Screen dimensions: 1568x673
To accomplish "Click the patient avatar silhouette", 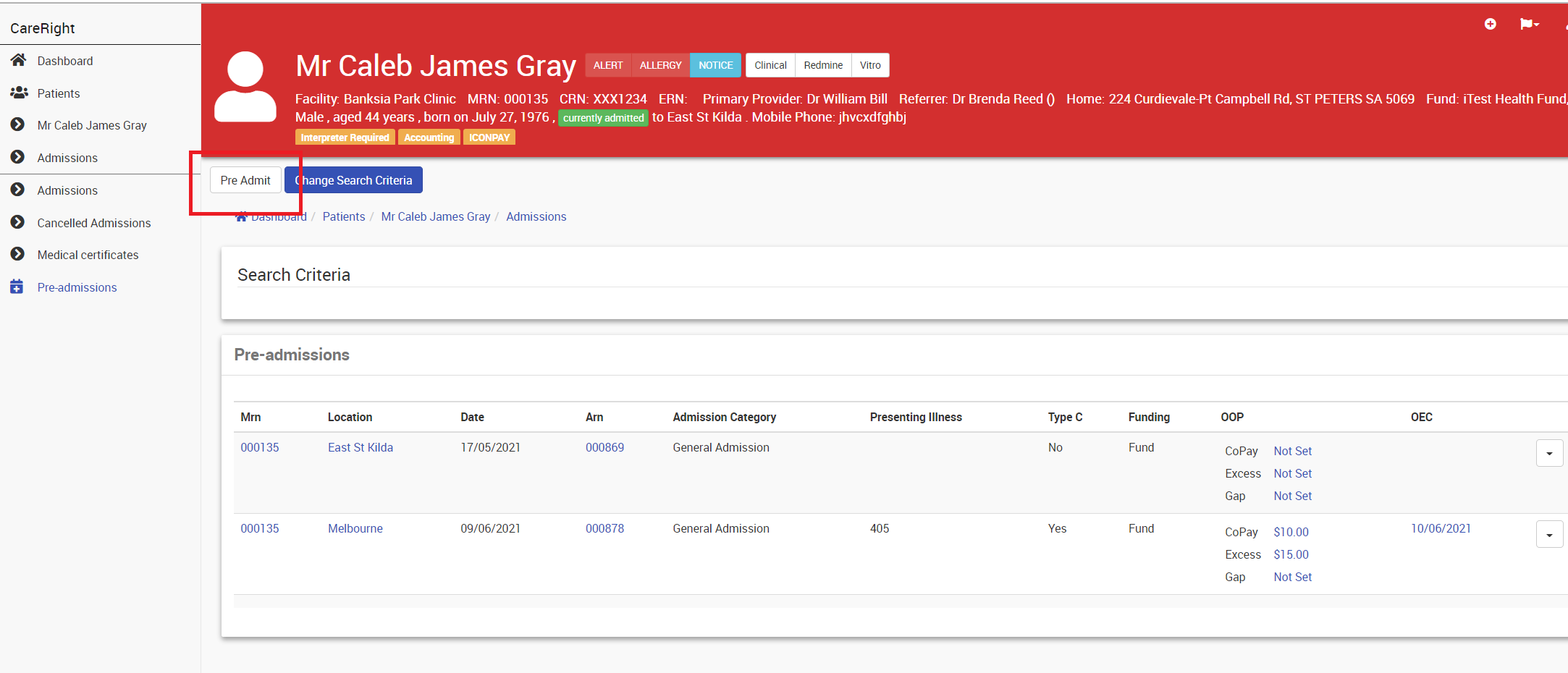I will 245,87.
